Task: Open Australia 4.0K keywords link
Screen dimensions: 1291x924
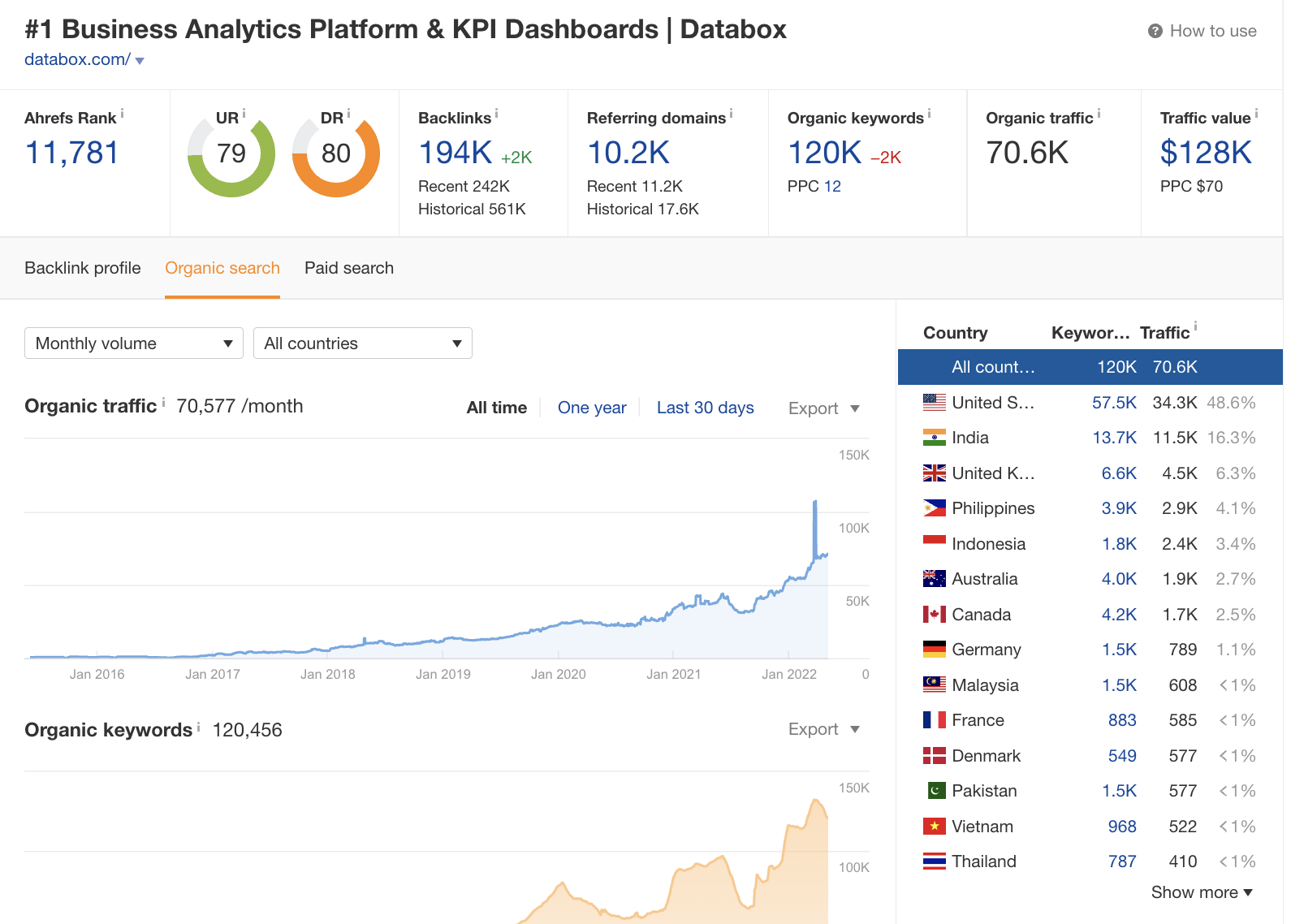Action: (1119, 579)
